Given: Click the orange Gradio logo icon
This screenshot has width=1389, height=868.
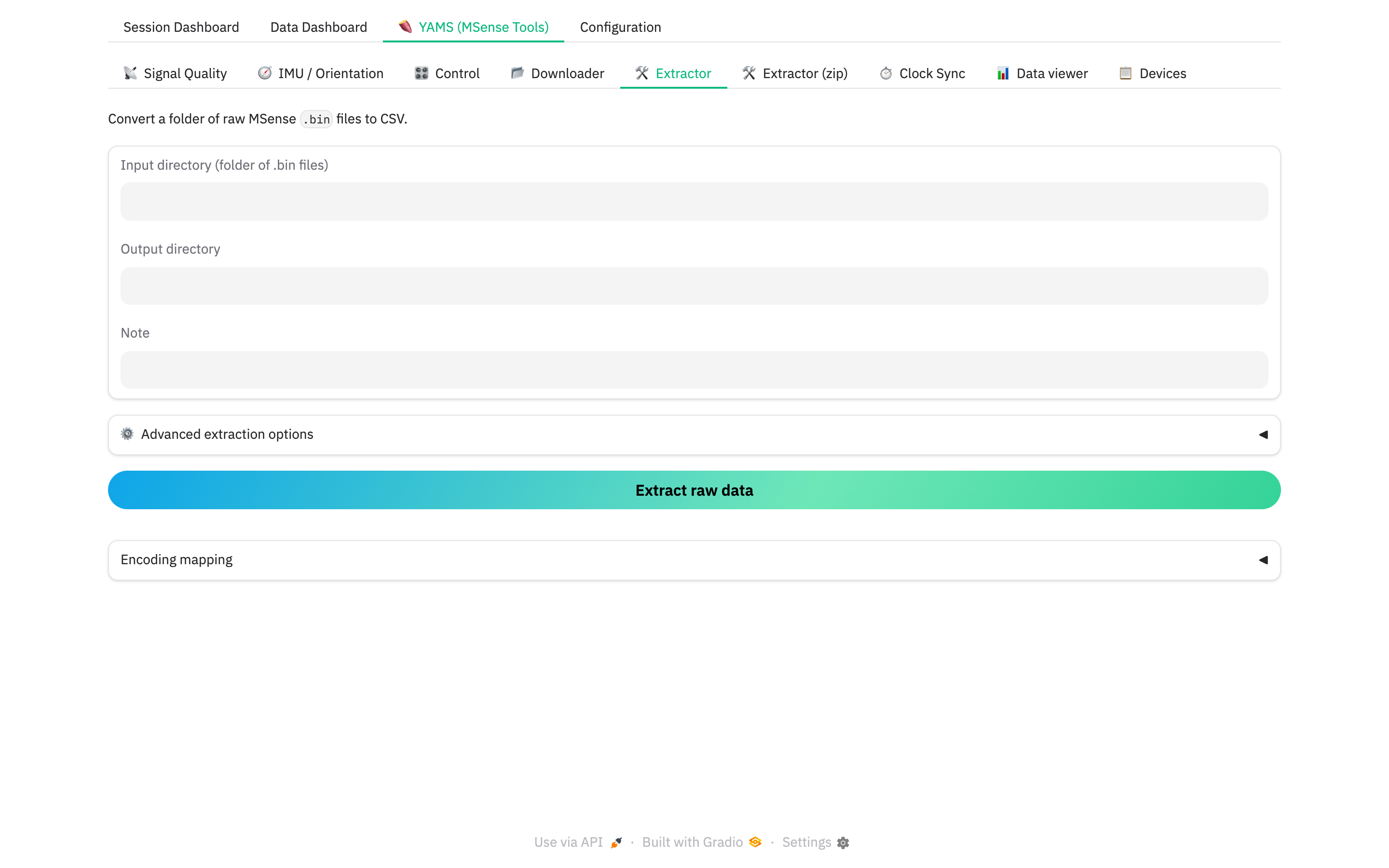Looking at the screenshot, I should pyautogui.click(x=755, y=841).
